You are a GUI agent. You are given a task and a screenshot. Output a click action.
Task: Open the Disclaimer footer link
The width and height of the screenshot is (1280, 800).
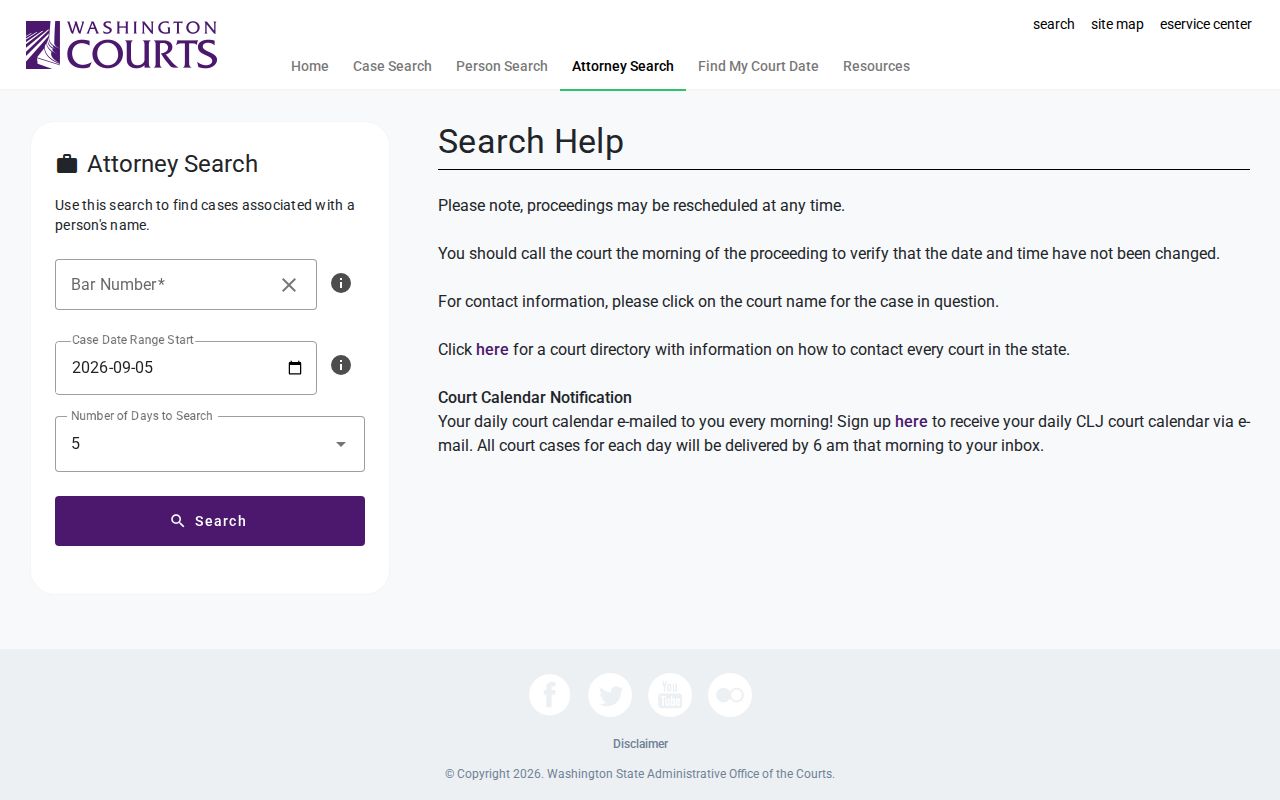click(x=640, y=744)
